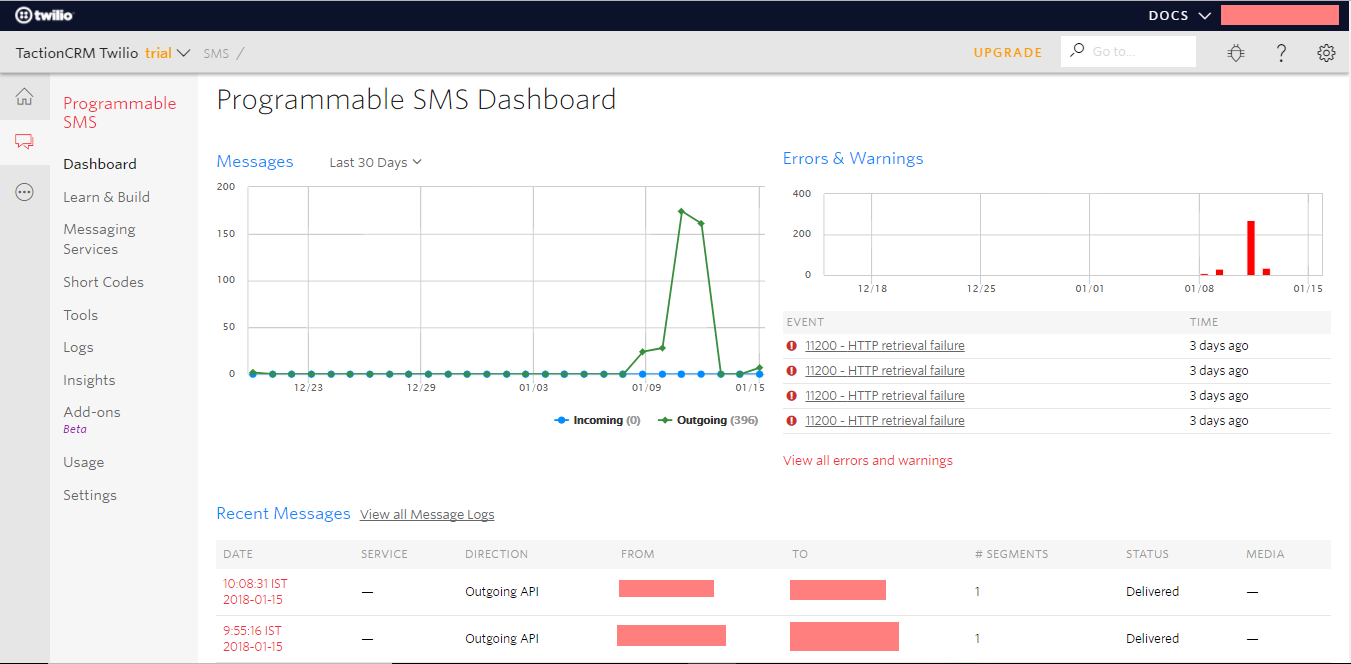Open Messaging Services
Image resolution: width=1351 pixels, height=664 pixels.
(x=99, y=239)
